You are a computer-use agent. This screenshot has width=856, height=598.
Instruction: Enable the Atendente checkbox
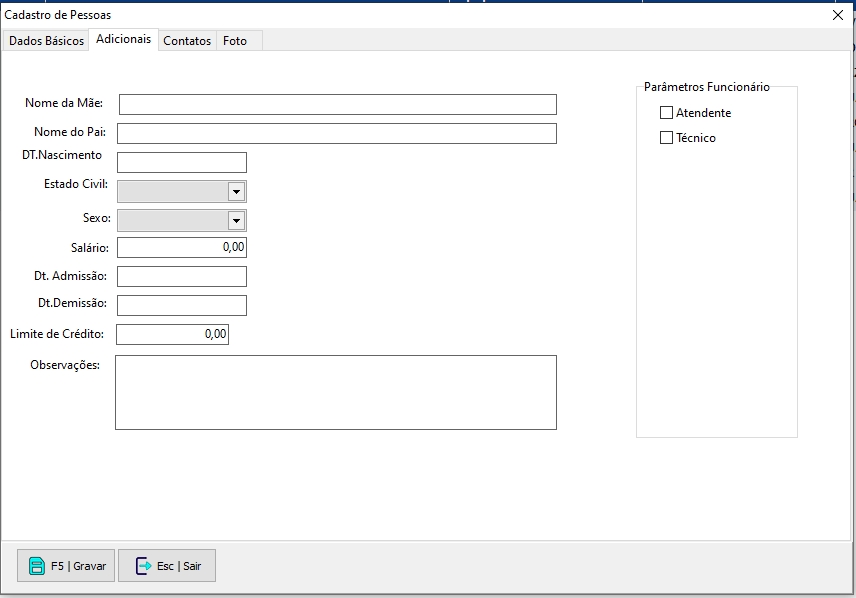tap(667, 113)
